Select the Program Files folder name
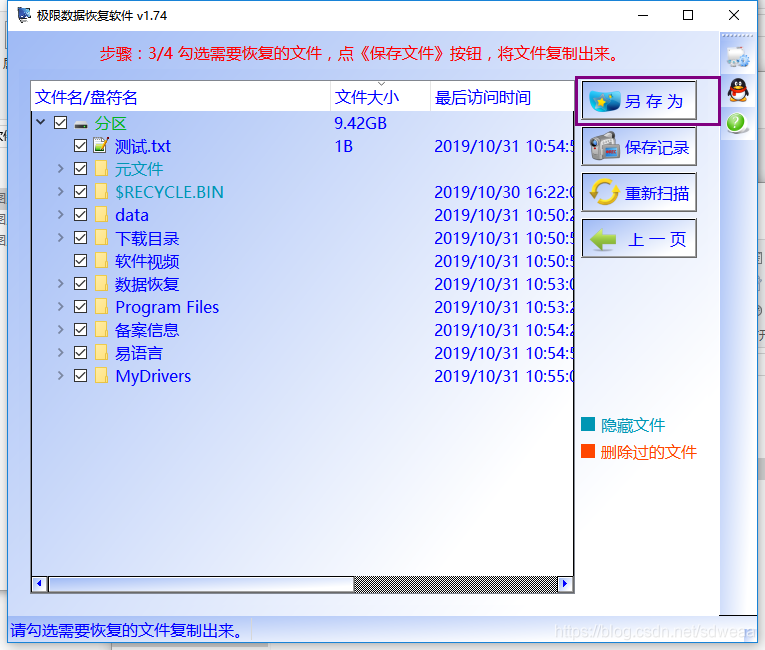765x650 pixels. [x=167, y=307]
